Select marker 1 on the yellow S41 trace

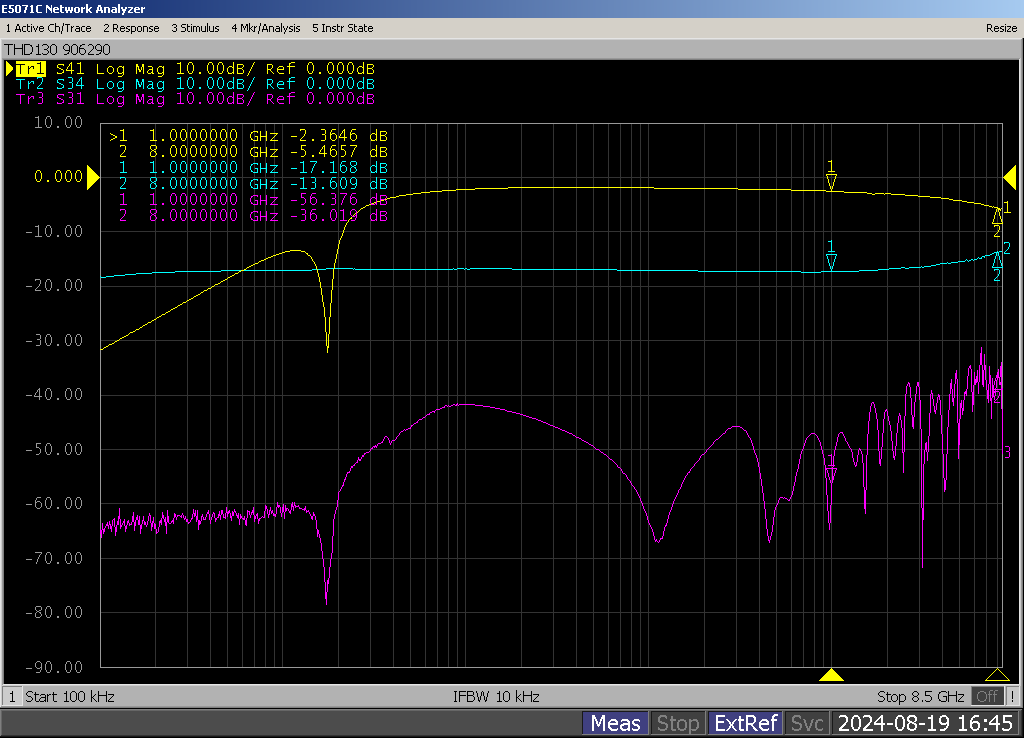[x=831, y=181]
